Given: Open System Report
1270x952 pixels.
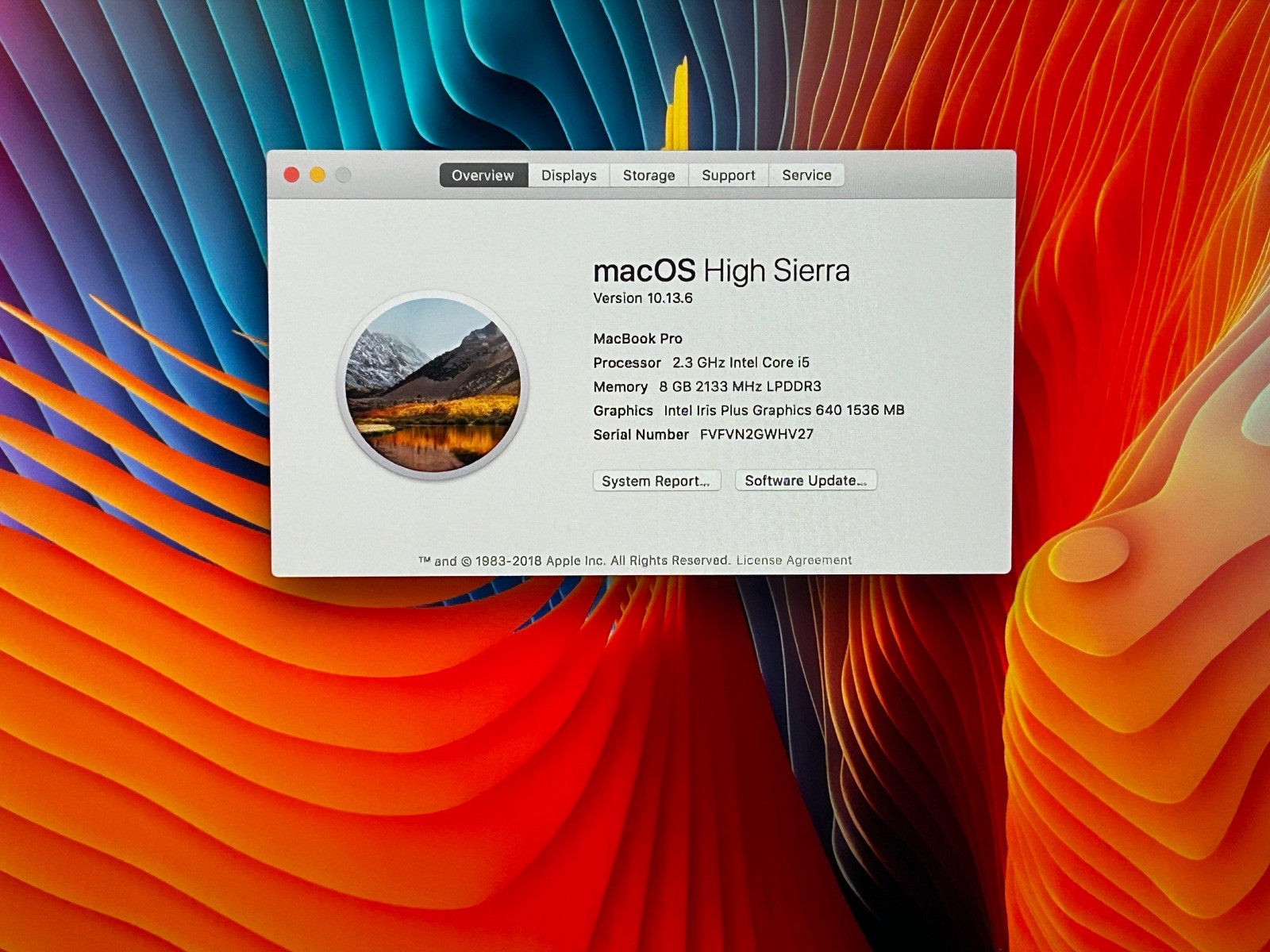Looking at the screenshot, I should click(x=656, y=481).
